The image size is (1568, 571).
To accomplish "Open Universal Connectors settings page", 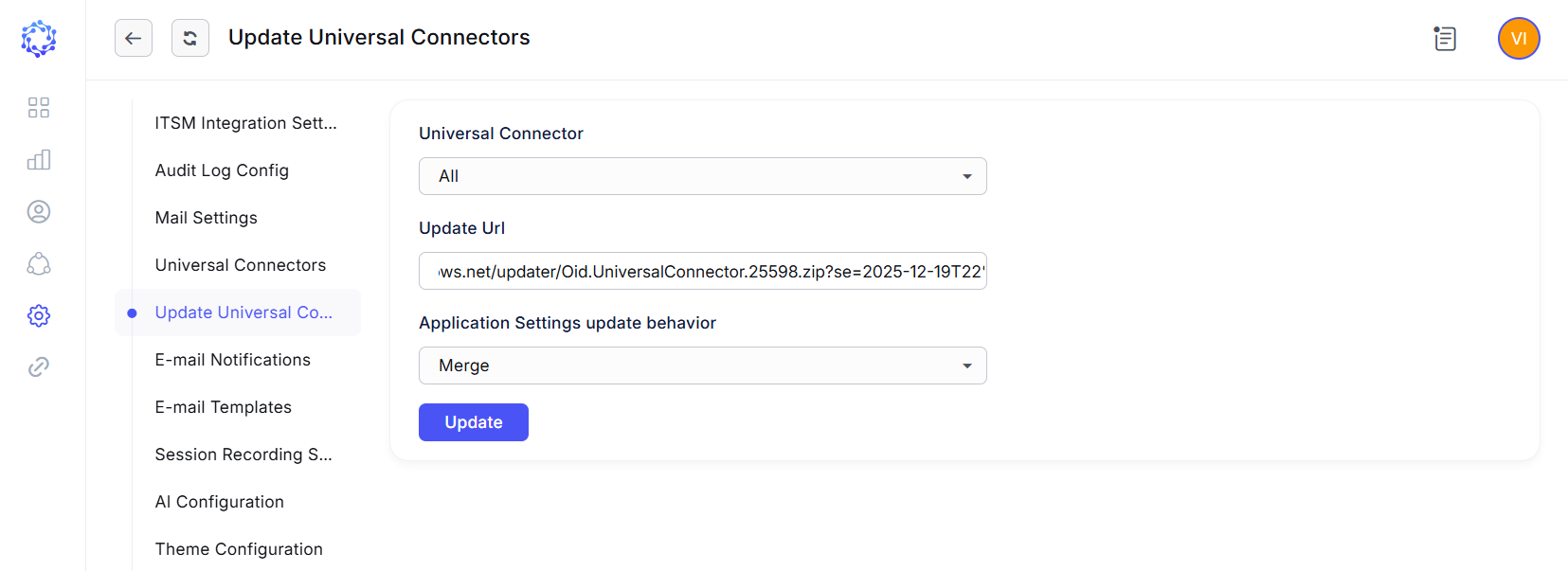I will coord(241,265).
